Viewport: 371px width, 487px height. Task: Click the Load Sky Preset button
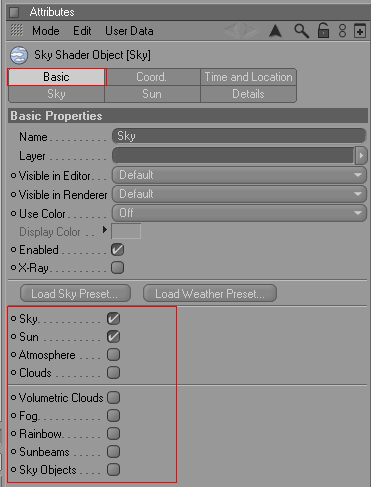(x=75, y=293)
